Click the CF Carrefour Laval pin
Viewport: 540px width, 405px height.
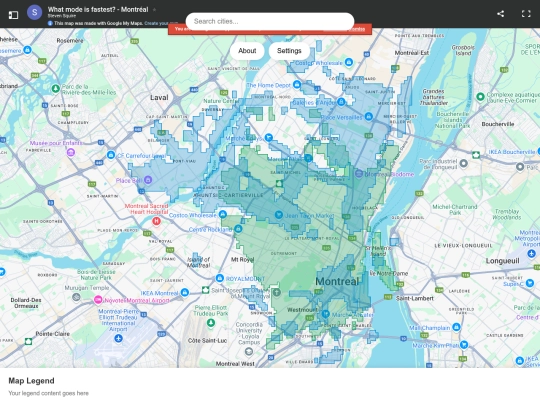111,155
